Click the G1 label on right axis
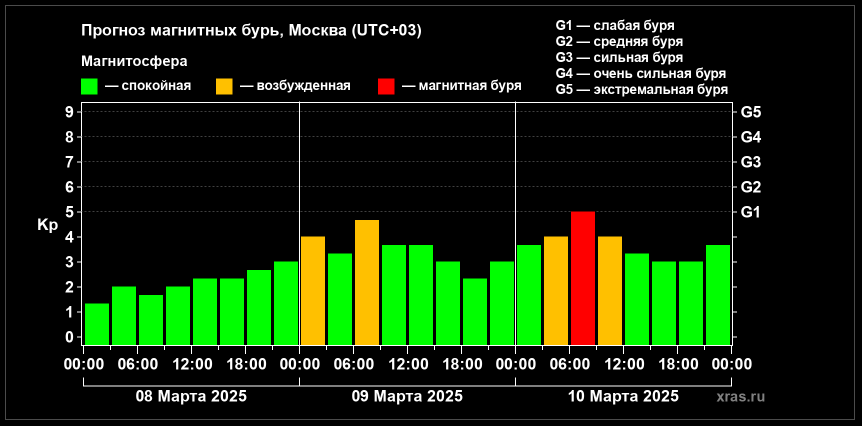Image resolution: width=862 pixels, height=426 pixels. [751, 212]
